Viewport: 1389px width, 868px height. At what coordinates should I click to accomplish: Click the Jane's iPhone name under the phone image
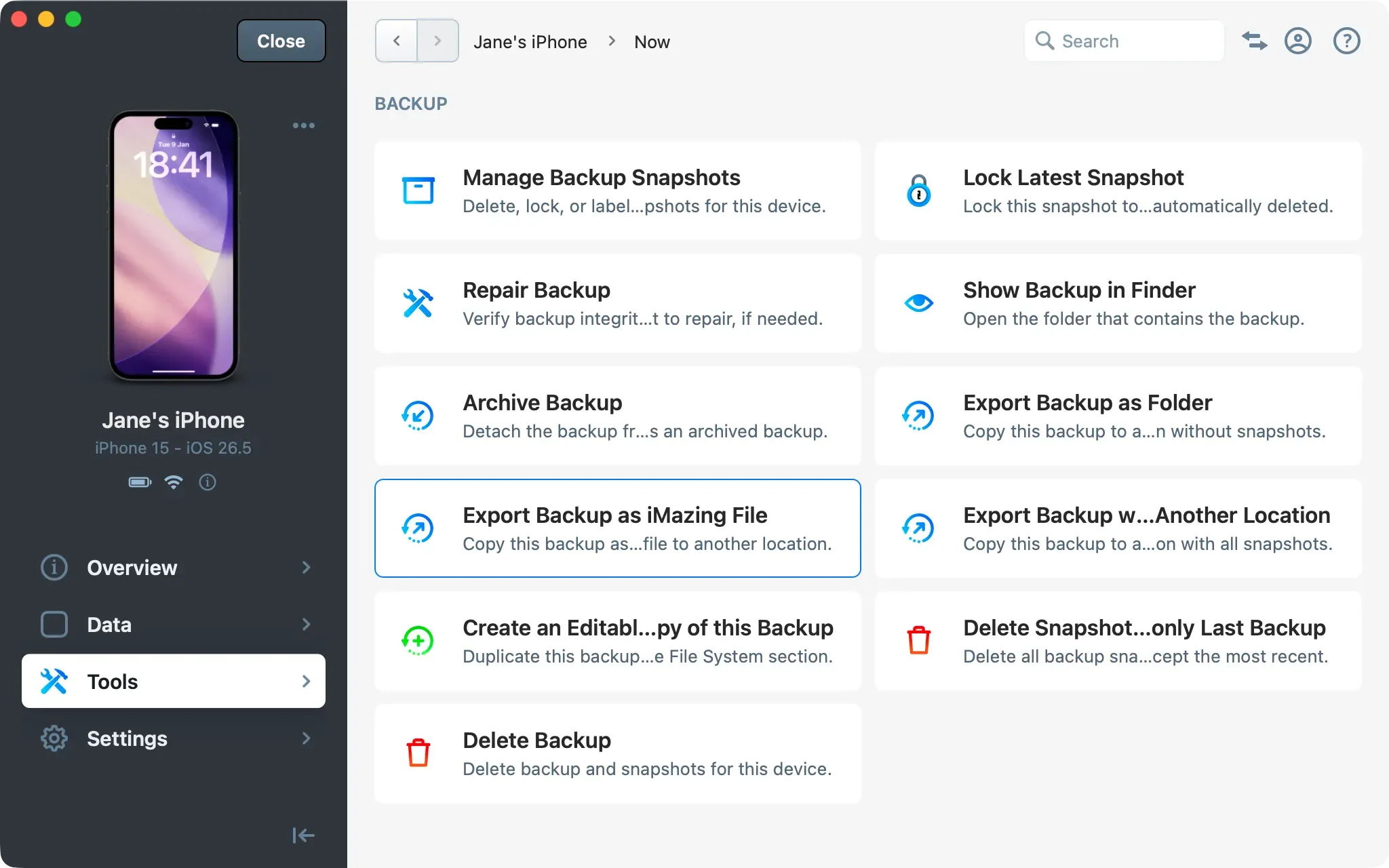pos(174,420)
